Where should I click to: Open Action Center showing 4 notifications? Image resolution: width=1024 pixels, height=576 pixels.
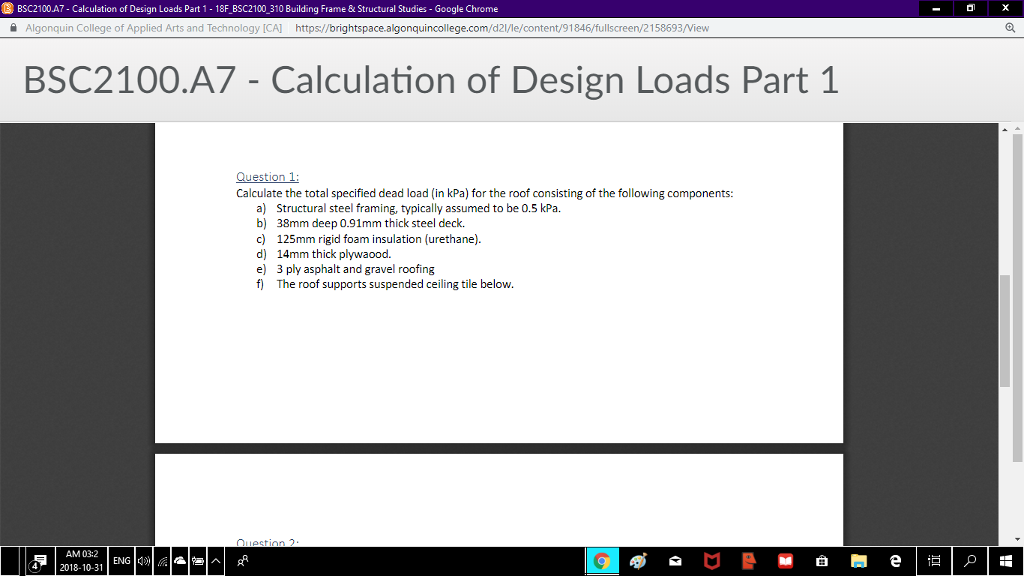click(x=38, y=561)
